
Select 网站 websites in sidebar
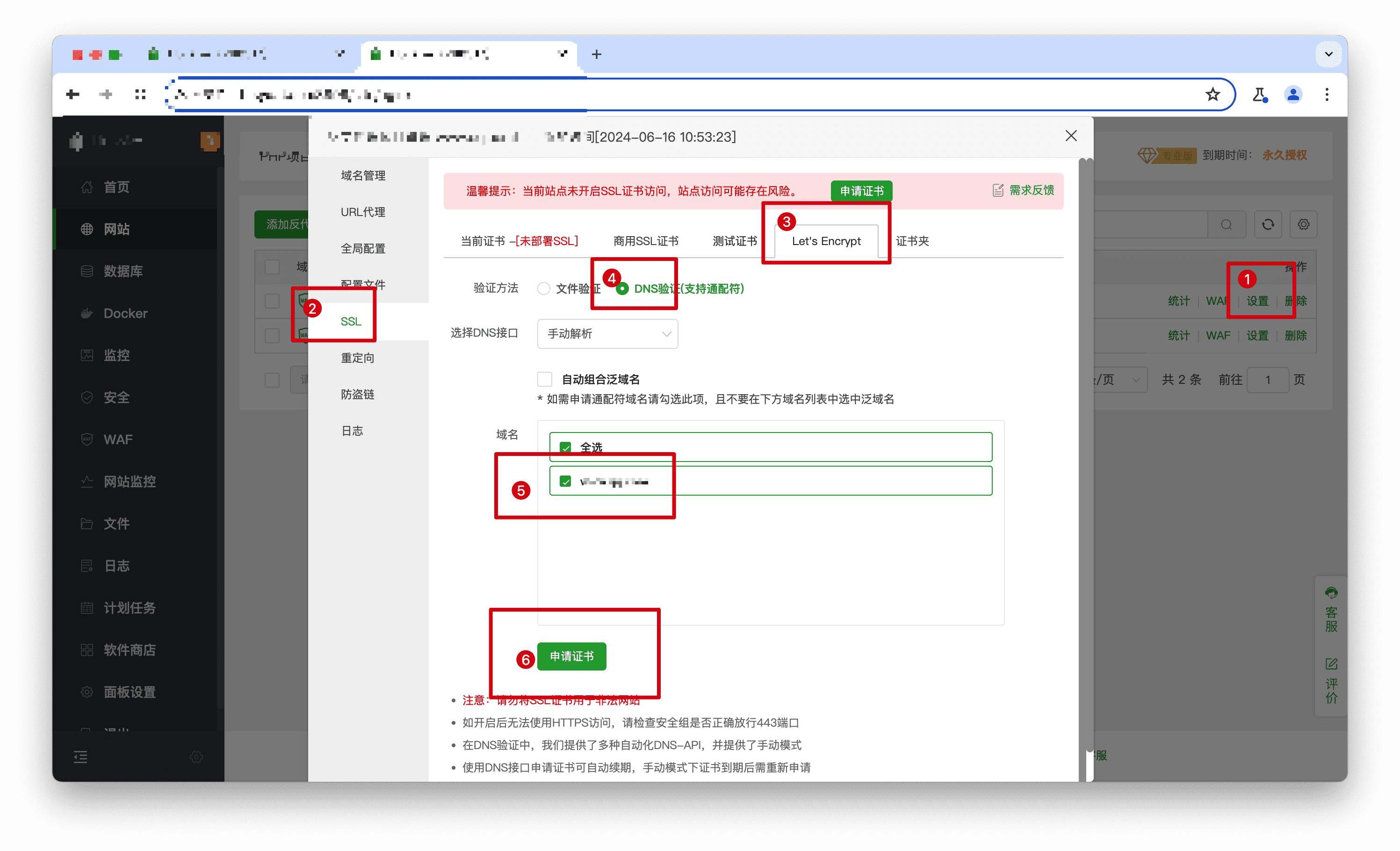pyautogui.click(x=116, y=229)
